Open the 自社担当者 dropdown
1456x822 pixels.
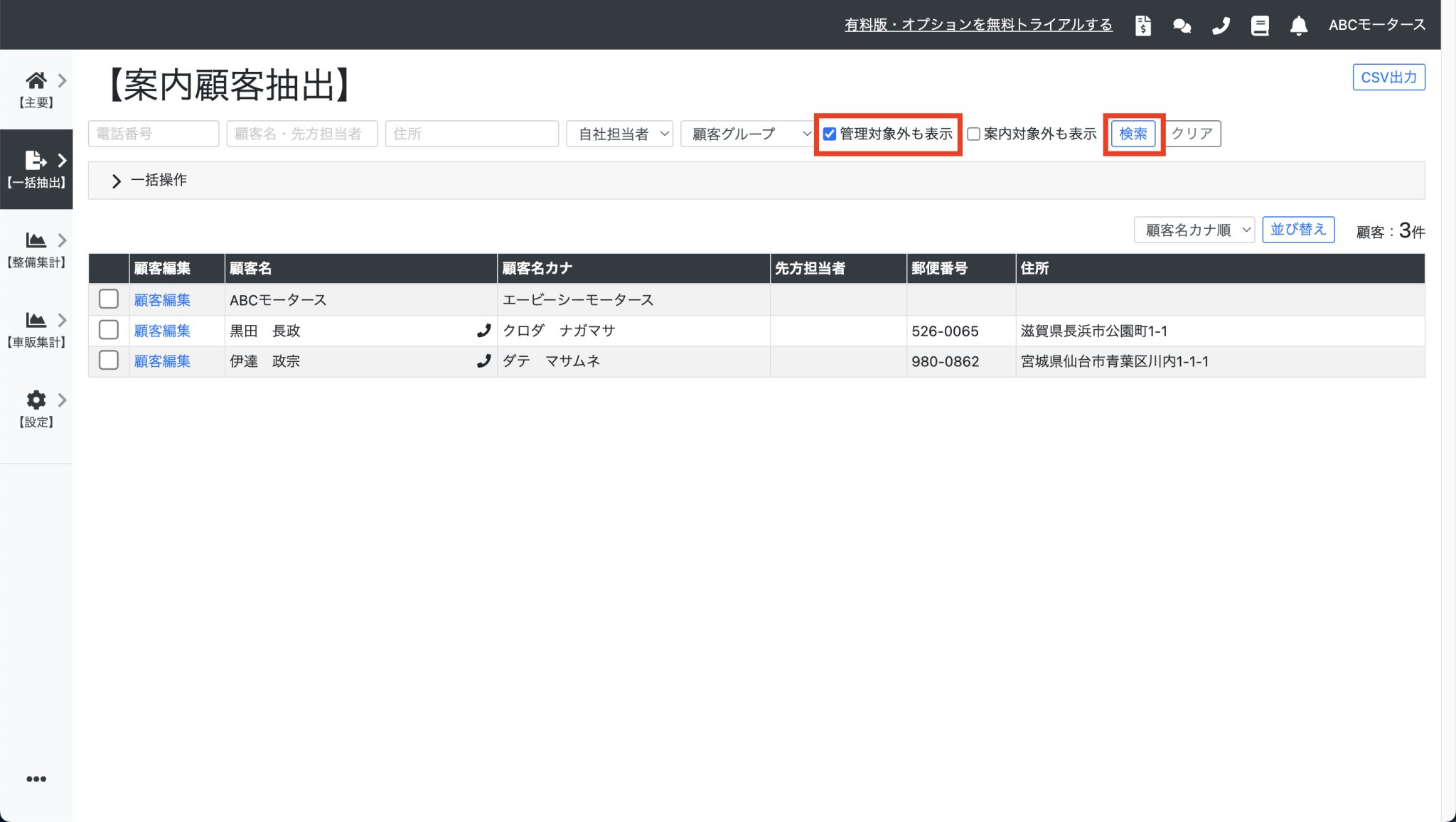pos(619,134)
